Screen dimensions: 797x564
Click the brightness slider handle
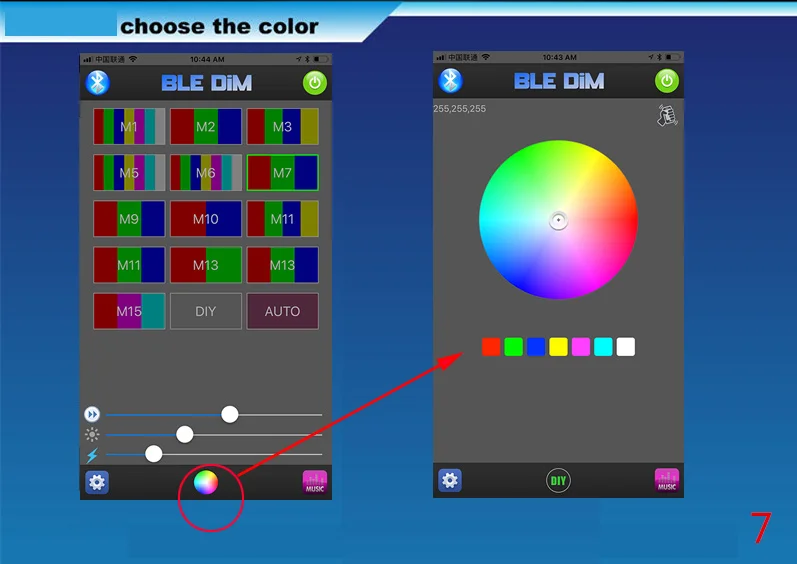click(185, 434)
